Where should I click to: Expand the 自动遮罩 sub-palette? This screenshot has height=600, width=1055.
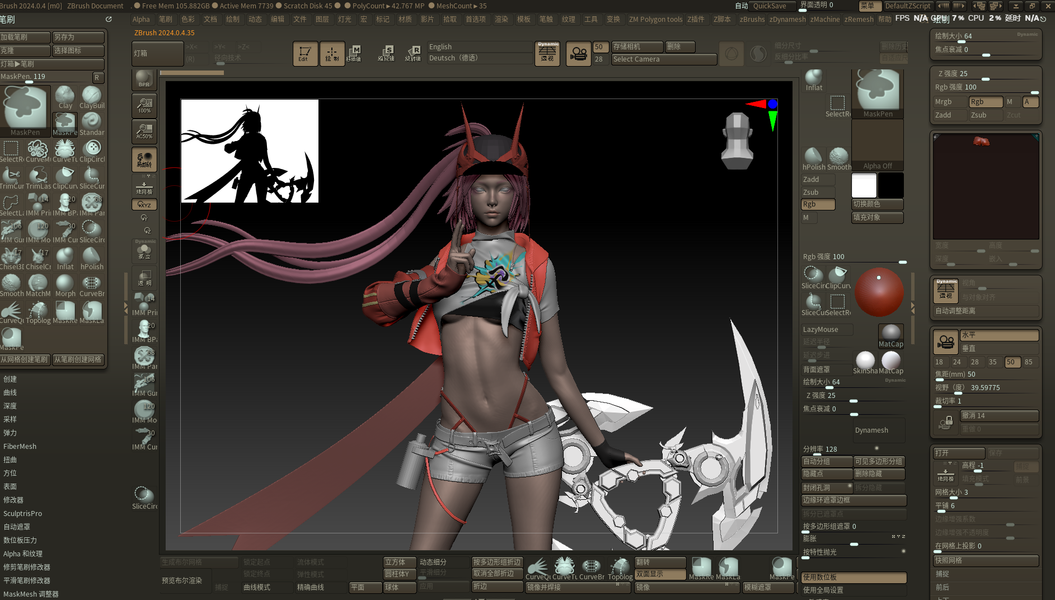coord(17,527)
